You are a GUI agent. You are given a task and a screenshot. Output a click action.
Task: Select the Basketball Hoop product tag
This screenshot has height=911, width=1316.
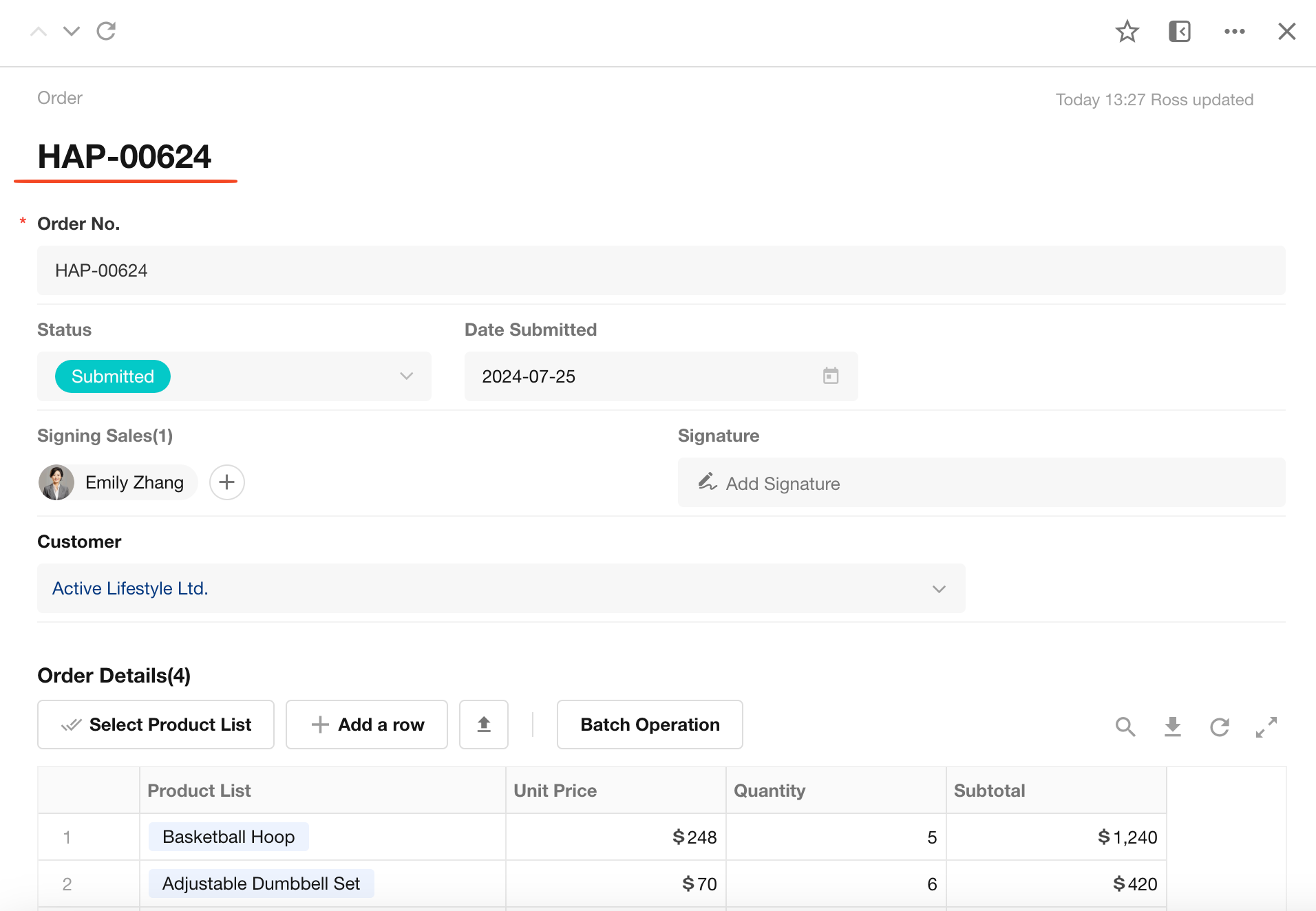pos(229,837)
